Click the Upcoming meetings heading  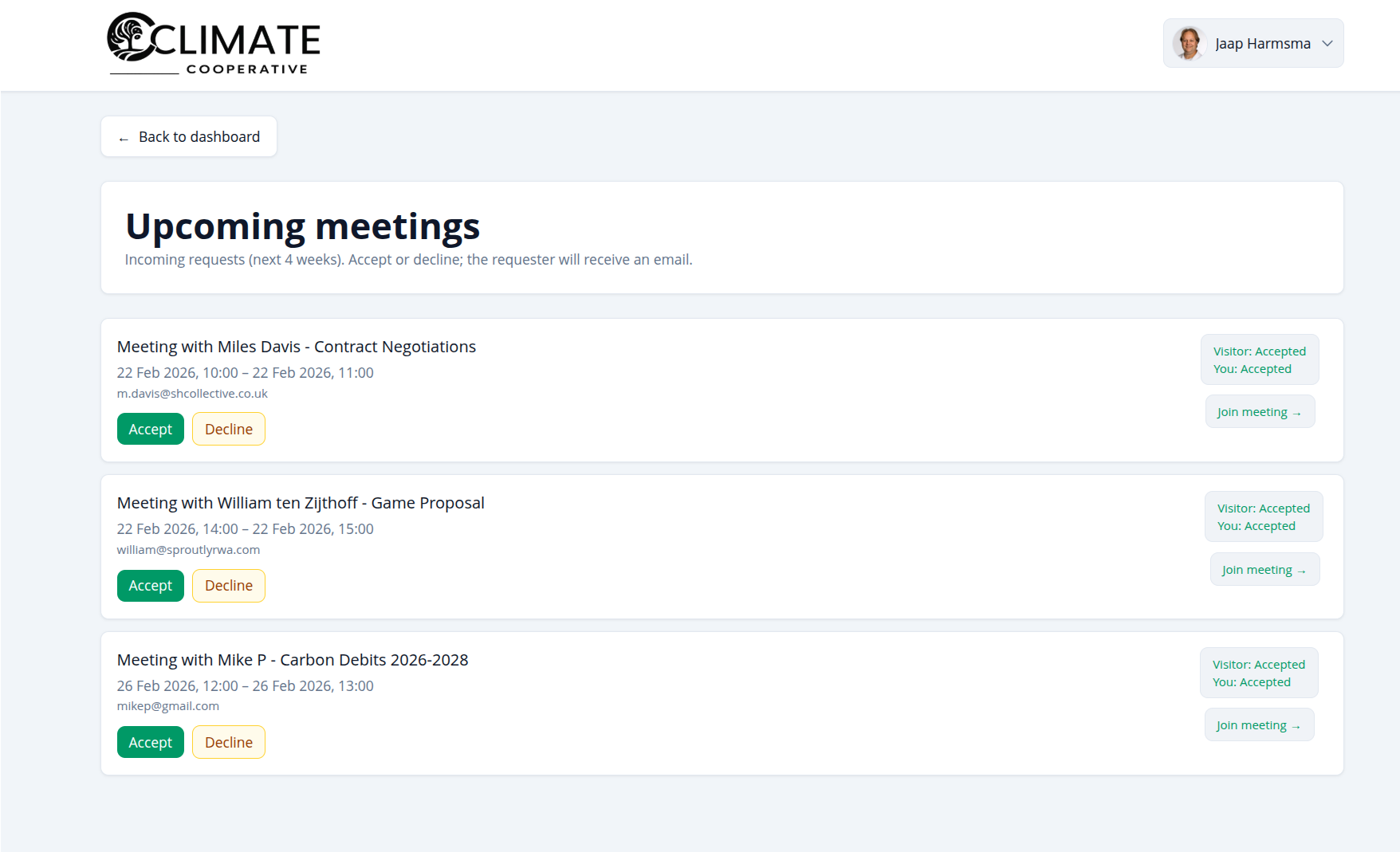pyautogui.click(x=302, y=226)
